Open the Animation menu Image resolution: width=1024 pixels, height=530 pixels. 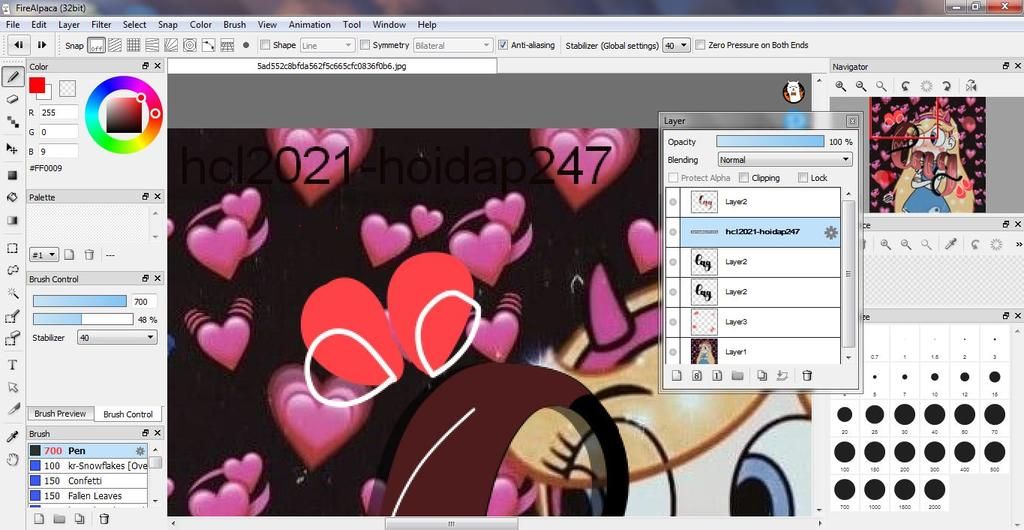click(x=310, y=25)
